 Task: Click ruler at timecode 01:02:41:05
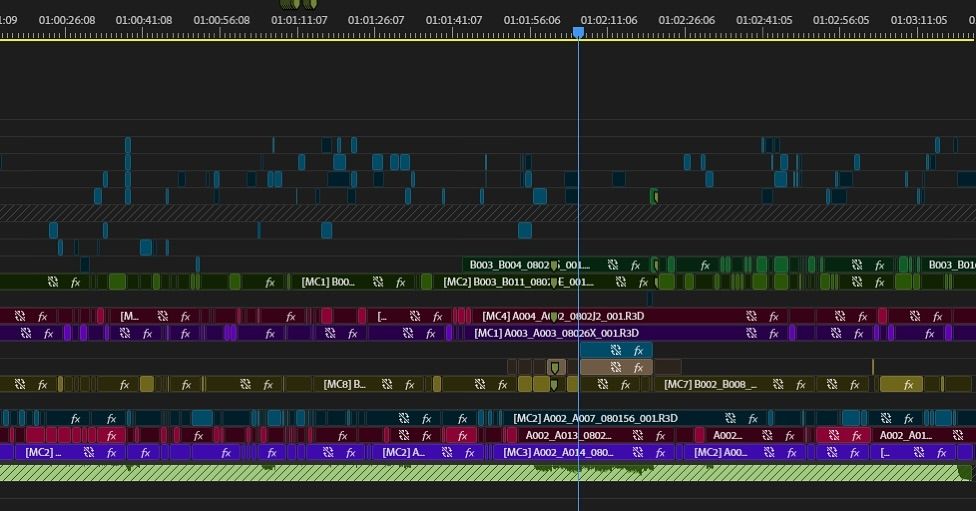coord(764,21)
